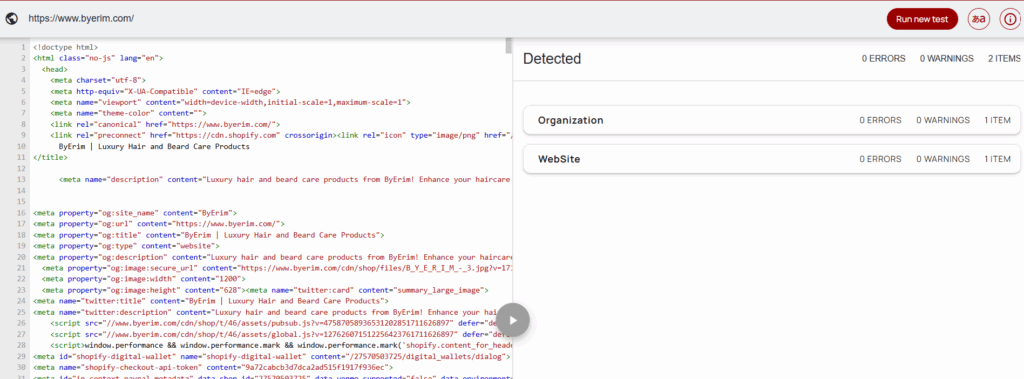Click the twitter:title meta tag line
This screenshot has width=1024, height=379.
(210, 301)
